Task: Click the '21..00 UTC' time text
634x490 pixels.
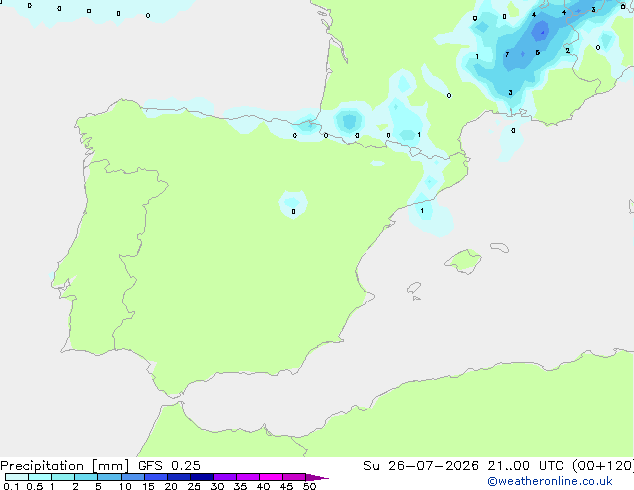Action: pos(525,466)
